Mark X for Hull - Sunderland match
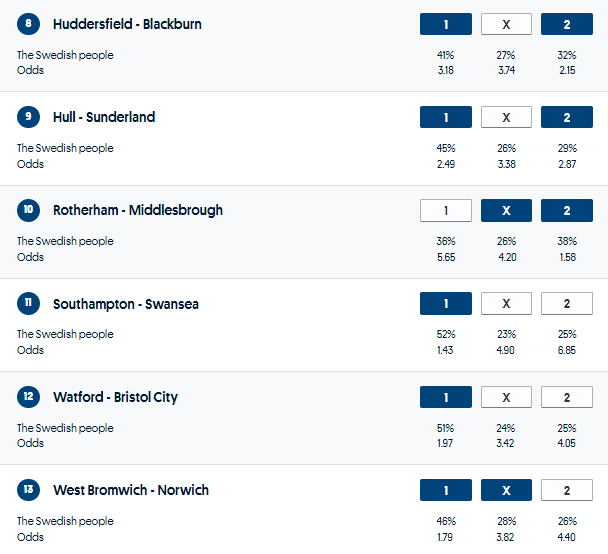The width and height of the screenshot is (608, 554). 506,117
